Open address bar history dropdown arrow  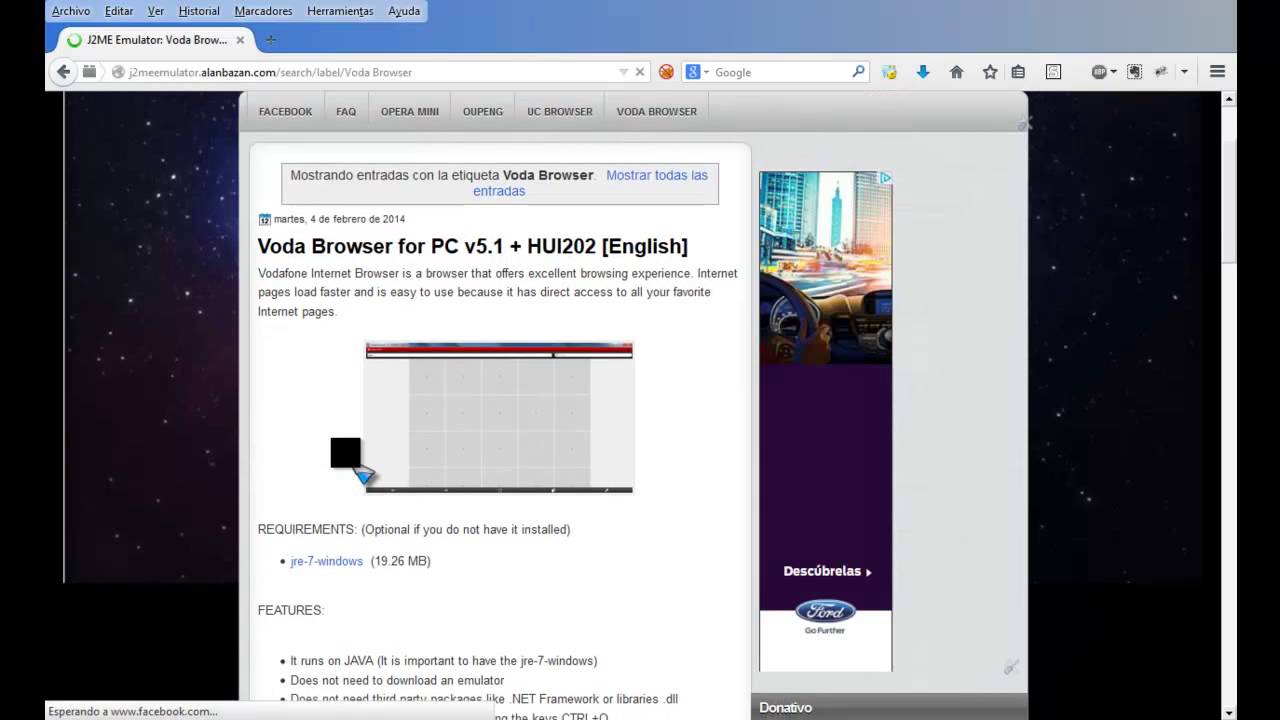[x=623, y=72]
